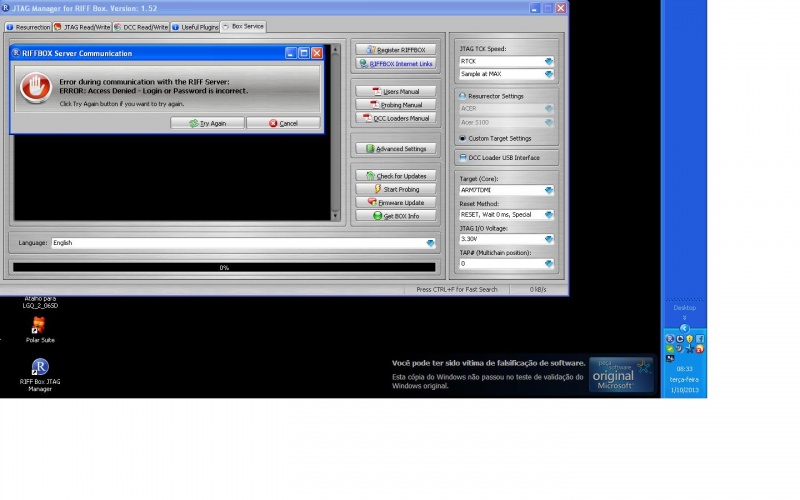Collapse tray icons with the round arrow
The width and height of the screenshot is (800, 500).
685,329
